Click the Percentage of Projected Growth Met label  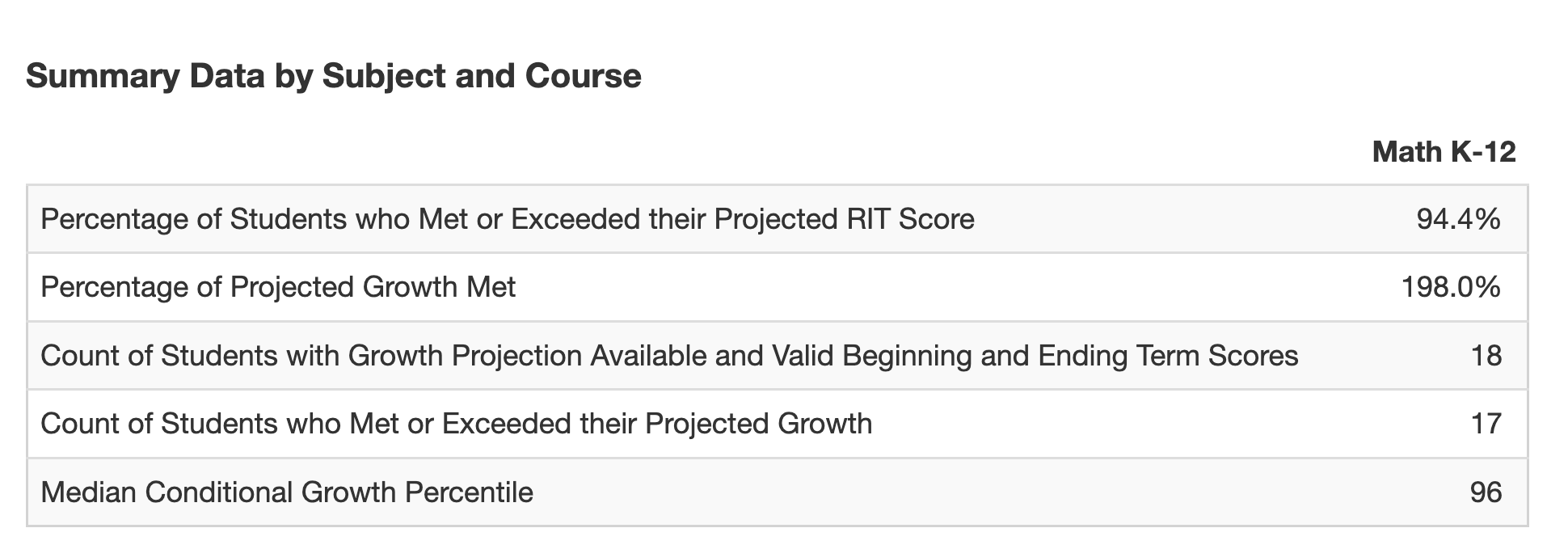(x=277, y=287)
